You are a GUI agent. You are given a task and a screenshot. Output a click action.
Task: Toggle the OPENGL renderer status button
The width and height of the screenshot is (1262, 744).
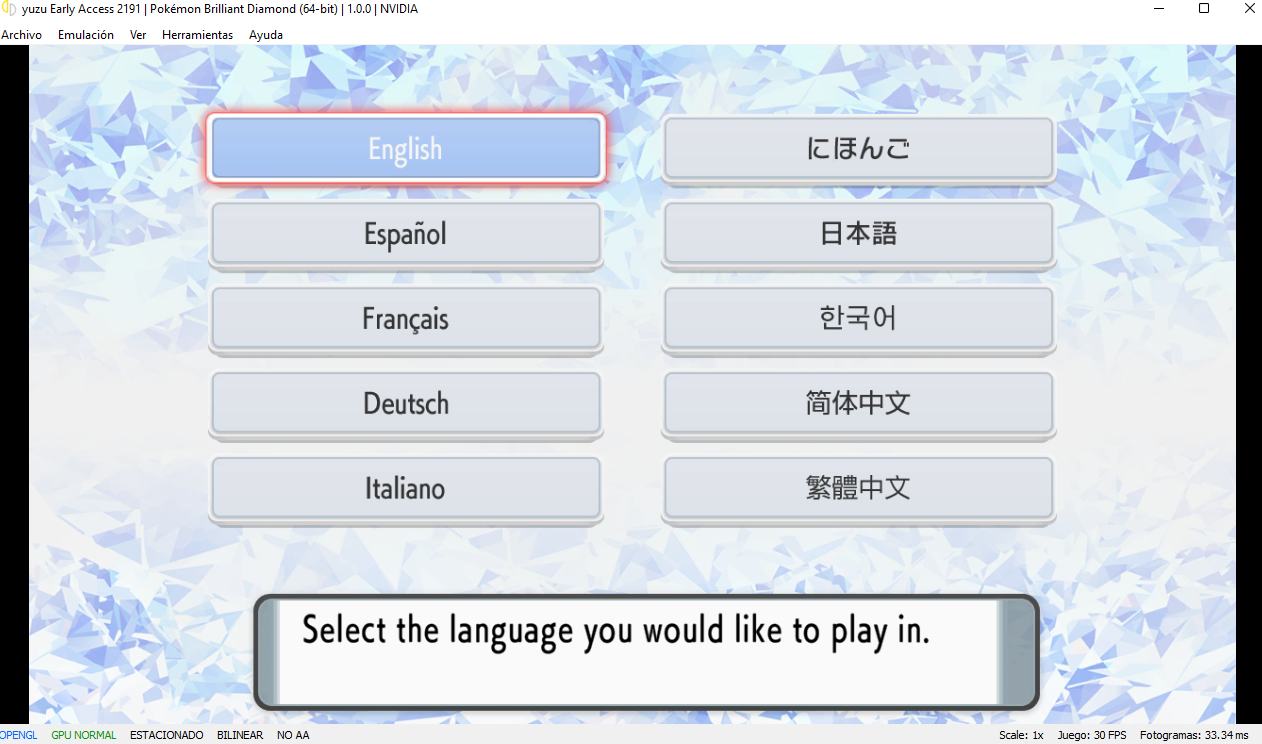tap(18, 735)
